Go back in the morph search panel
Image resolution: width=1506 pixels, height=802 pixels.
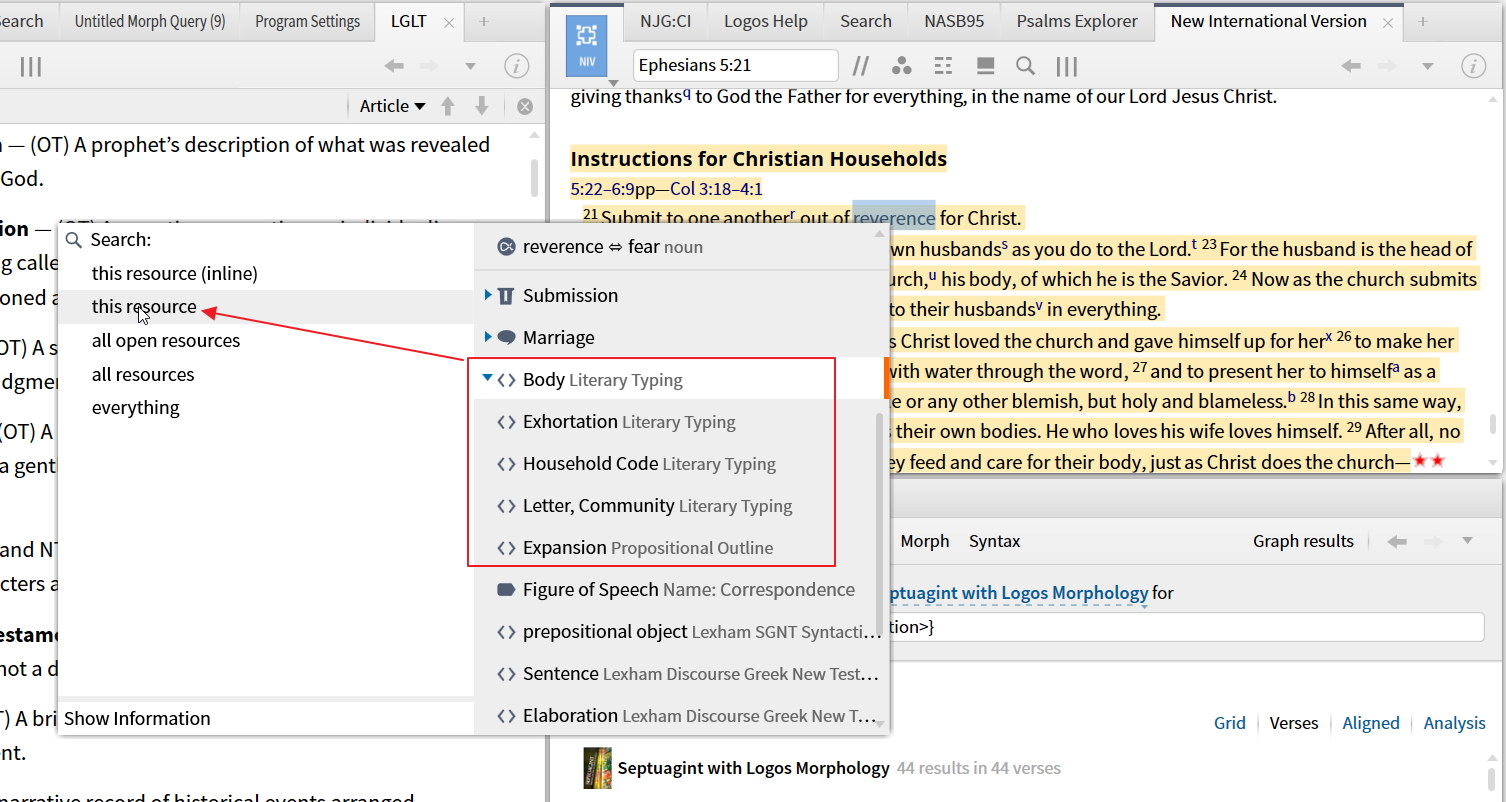click(1397, 541)
